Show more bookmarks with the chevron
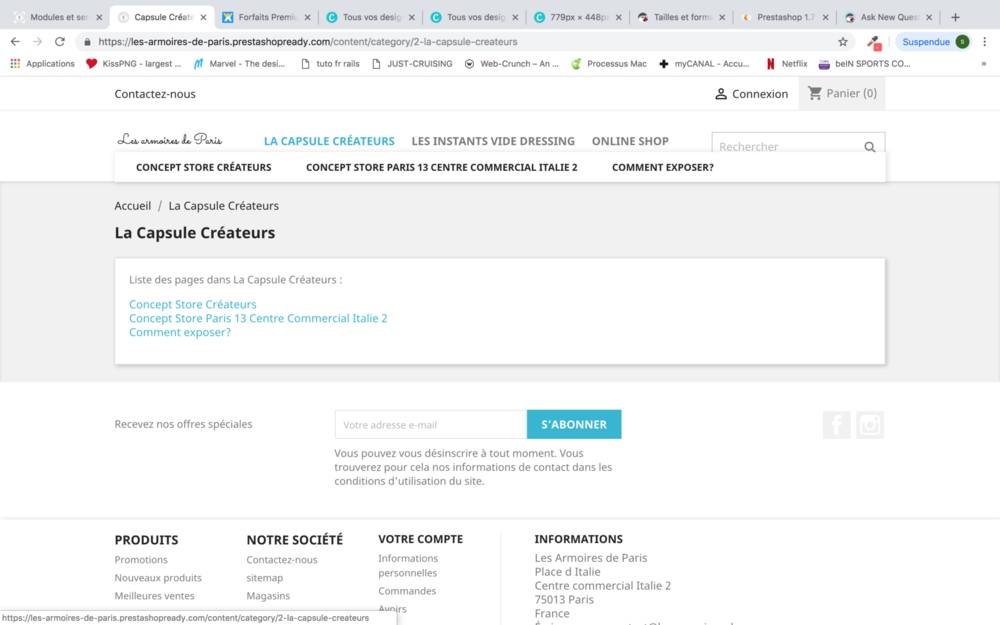 pos(983,64)
